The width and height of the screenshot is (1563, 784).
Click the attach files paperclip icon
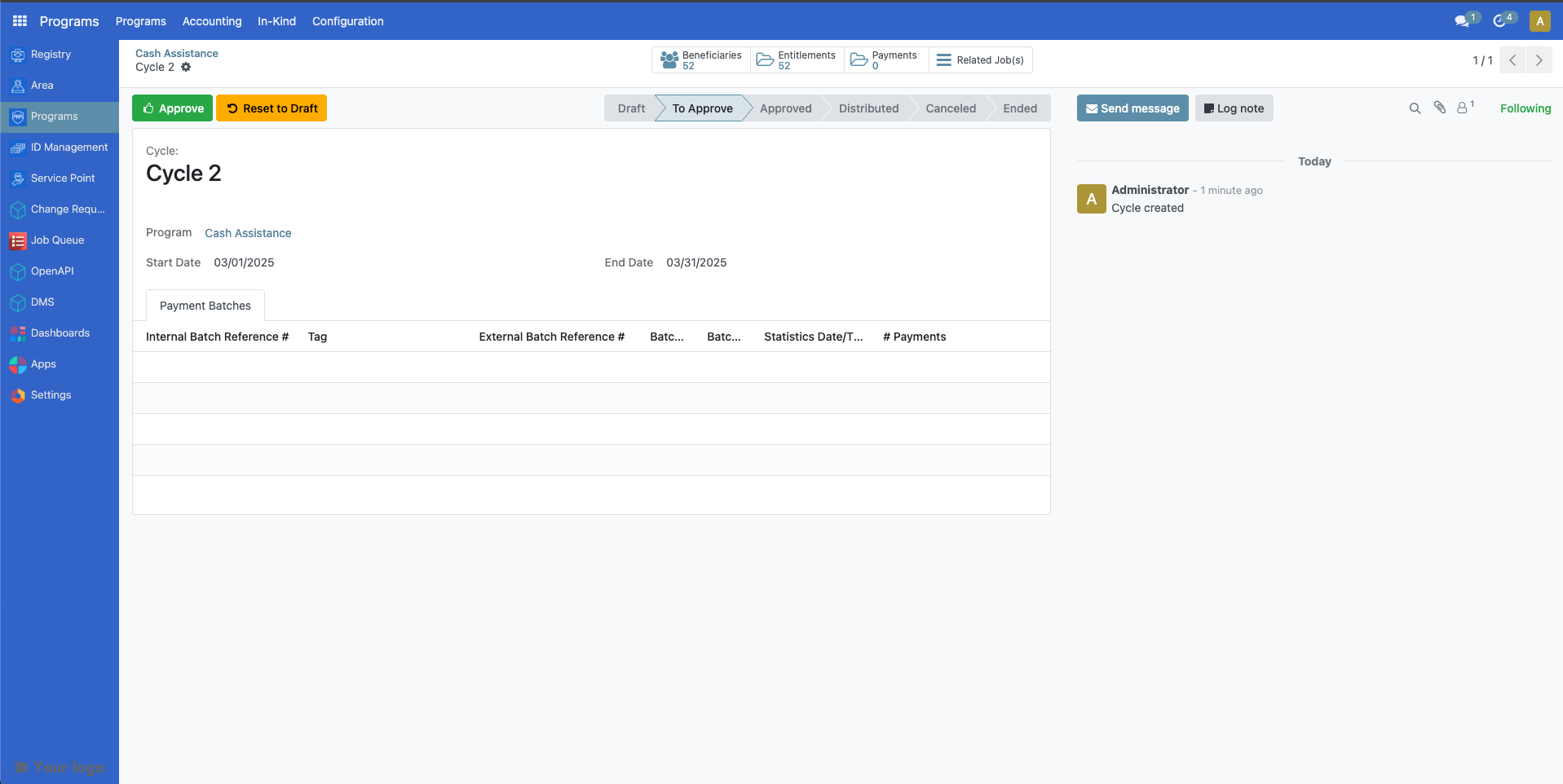1439,107
